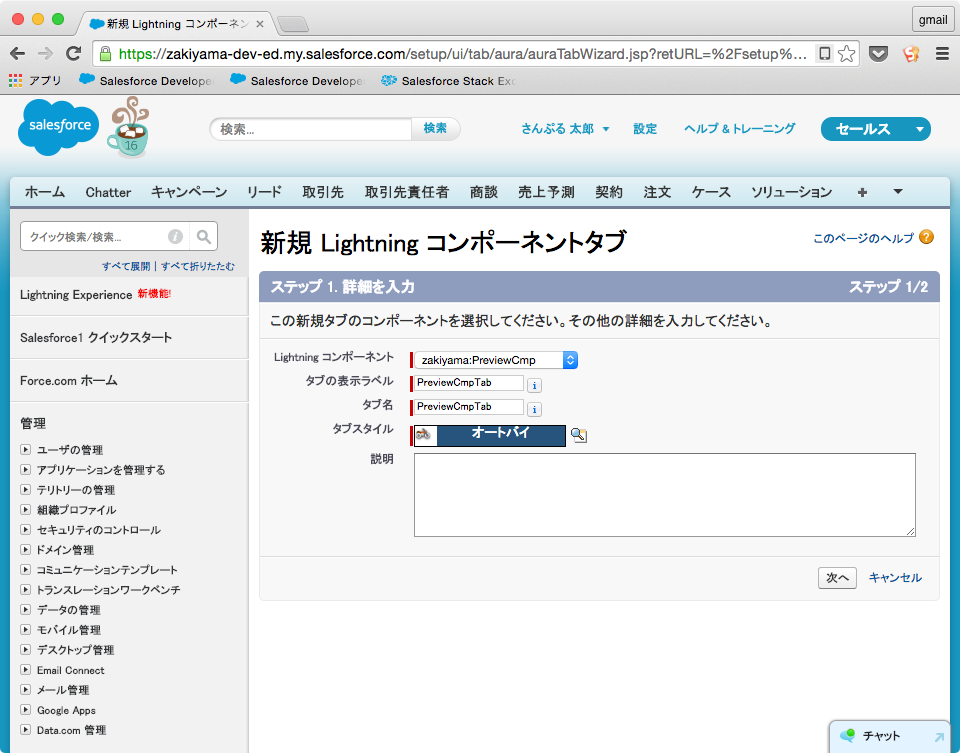Screen dimensions: 960x753
Task: Expand アプリケーションを管理する node
Action: point(26,470)
